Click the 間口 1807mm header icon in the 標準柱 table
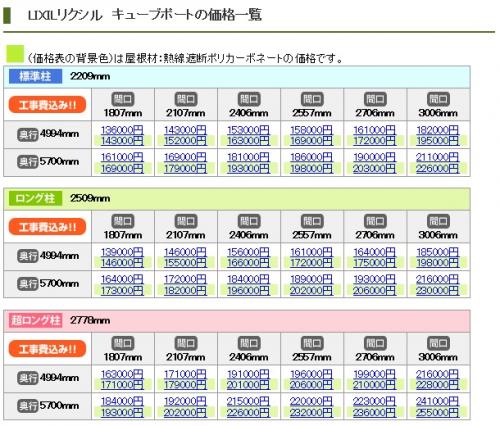The image size is (500, 426). [x=123, y=99]
